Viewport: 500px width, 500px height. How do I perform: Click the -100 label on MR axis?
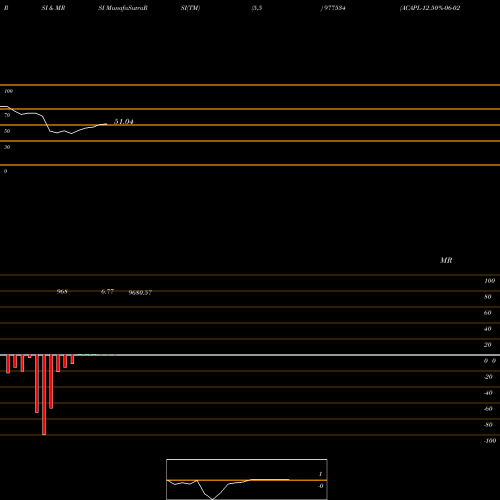490,441
